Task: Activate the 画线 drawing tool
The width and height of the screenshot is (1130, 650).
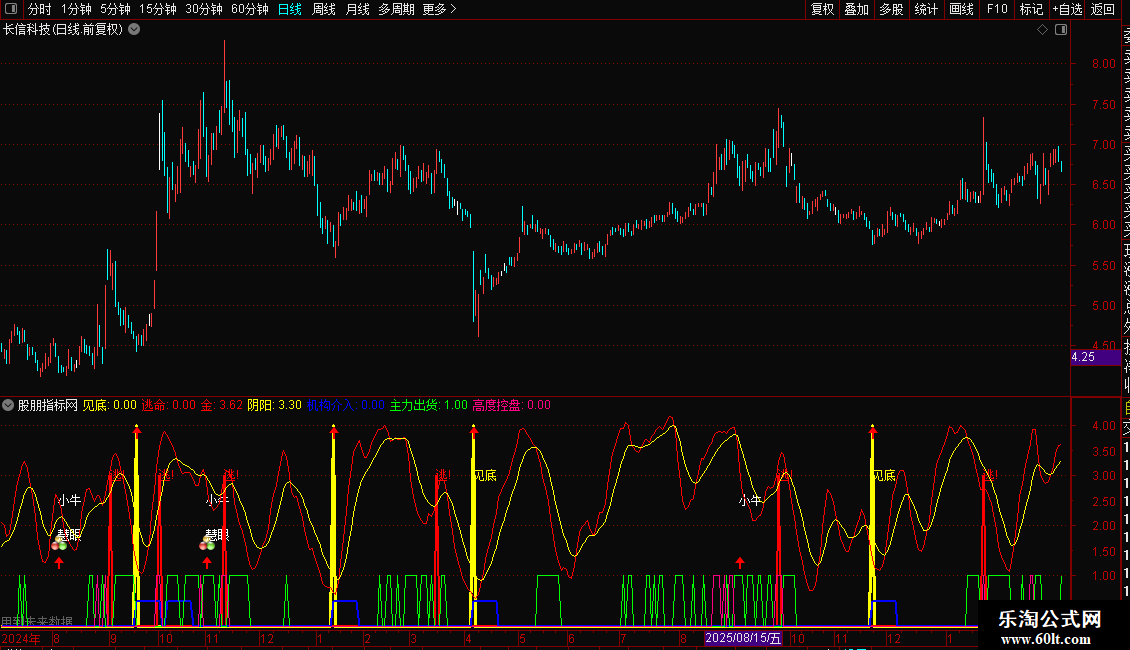Action: tap(961, 9)
